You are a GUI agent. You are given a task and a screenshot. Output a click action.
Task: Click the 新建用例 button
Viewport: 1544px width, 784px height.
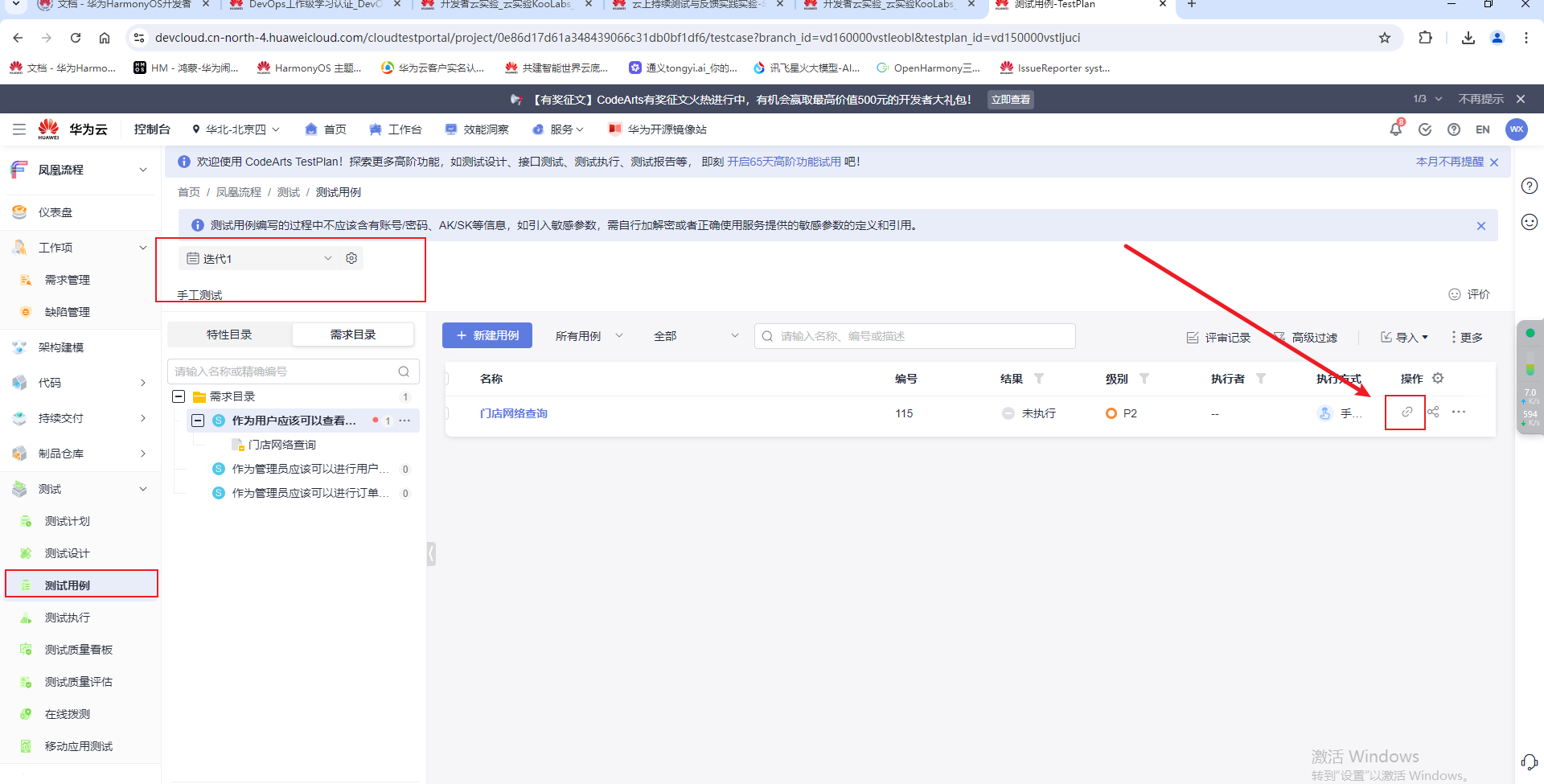tap(487, 335)
